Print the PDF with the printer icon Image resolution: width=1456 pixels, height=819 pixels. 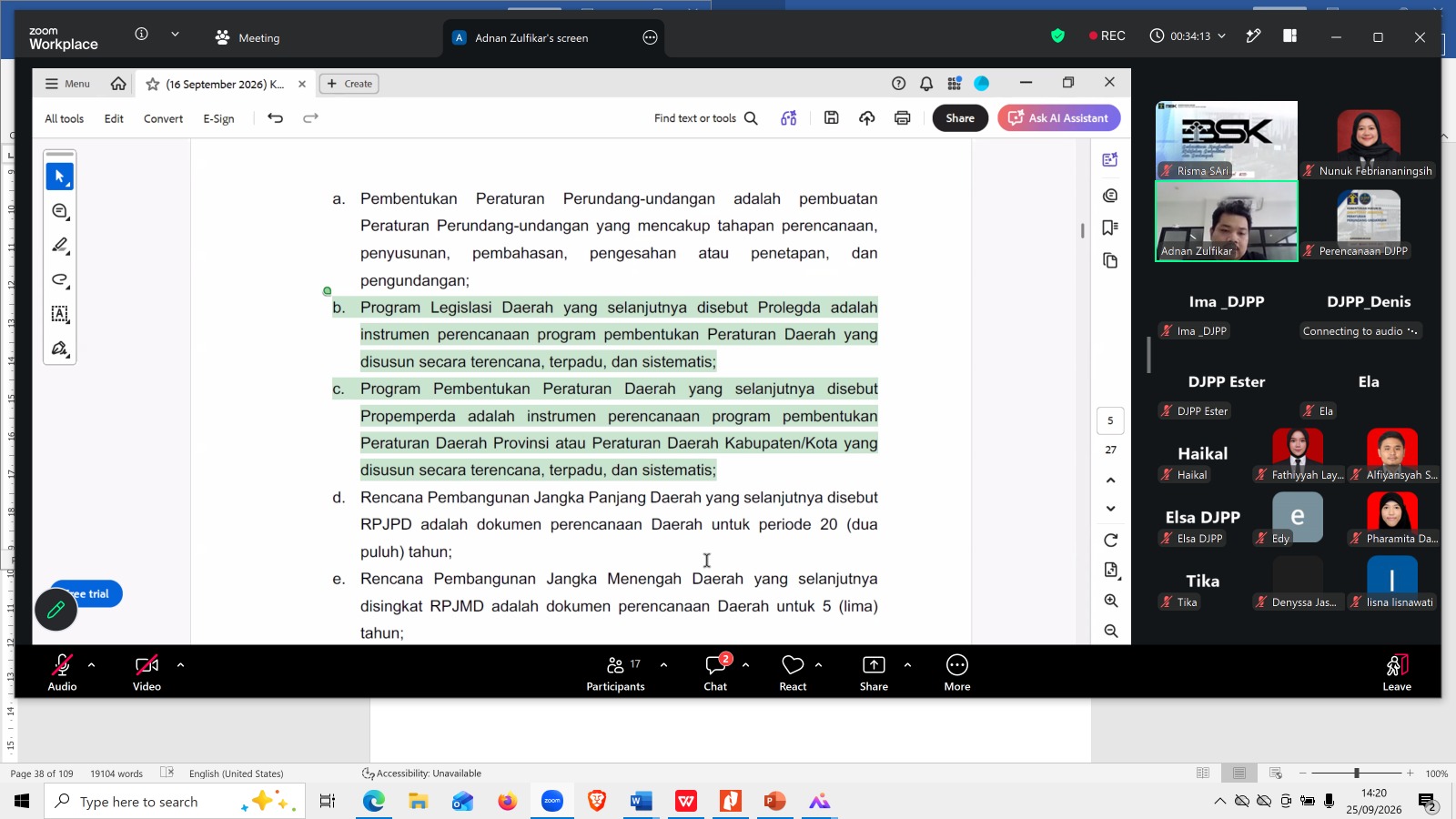coord(902,118)
